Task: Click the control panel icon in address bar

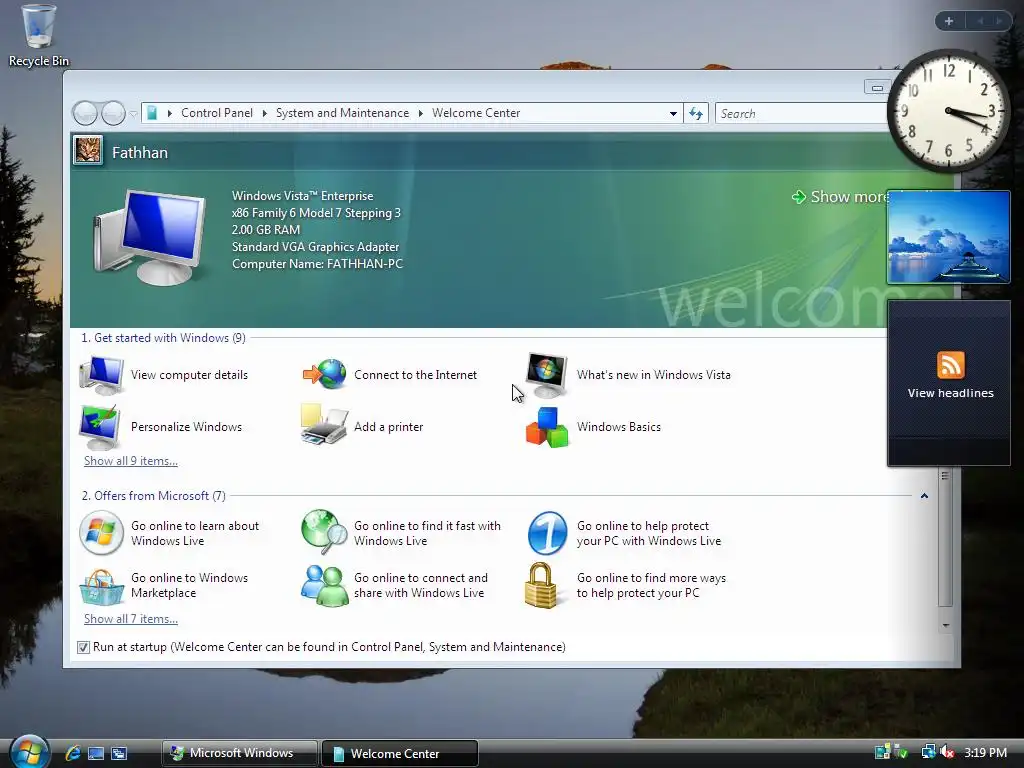Action: point(152,113)
